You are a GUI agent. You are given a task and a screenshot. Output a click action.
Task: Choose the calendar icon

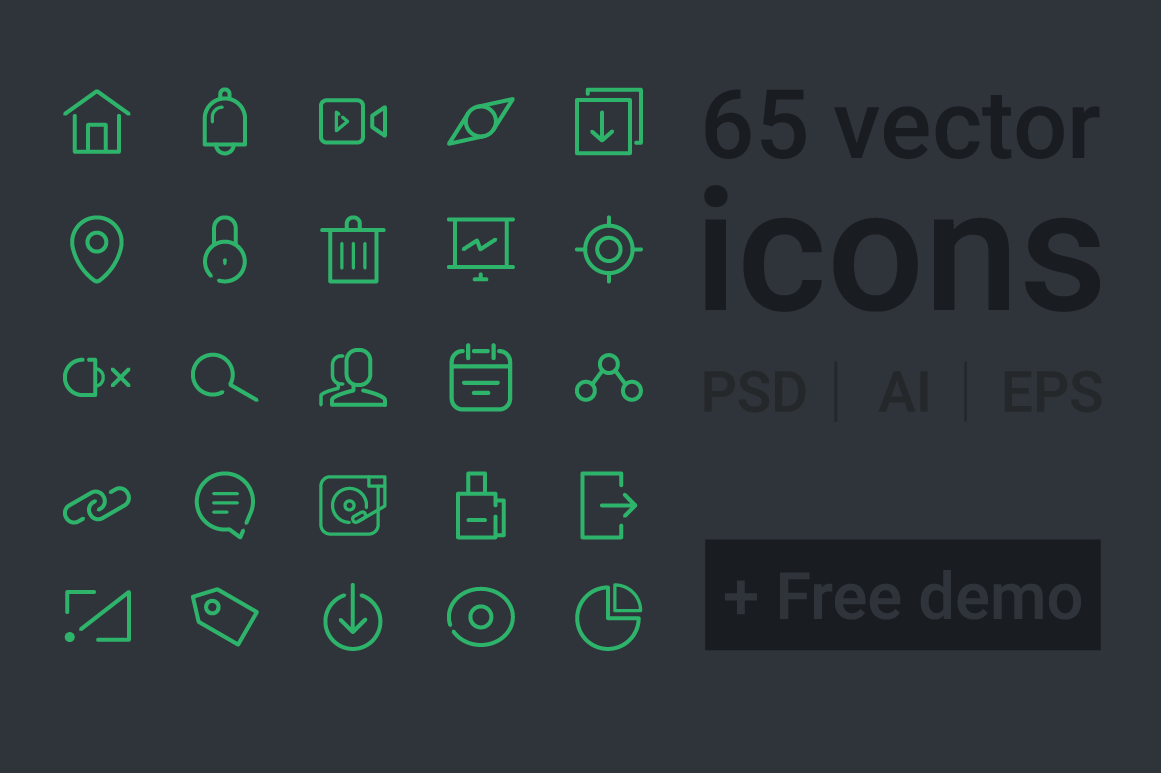tap(481, 378)
